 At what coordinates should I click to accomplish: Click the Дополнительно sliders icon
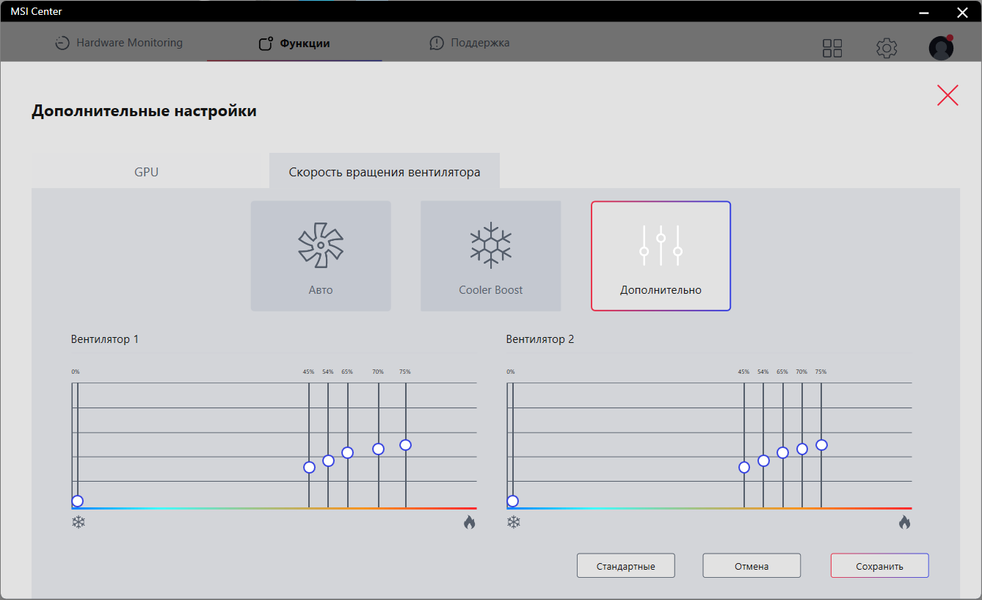click(661, 245)
